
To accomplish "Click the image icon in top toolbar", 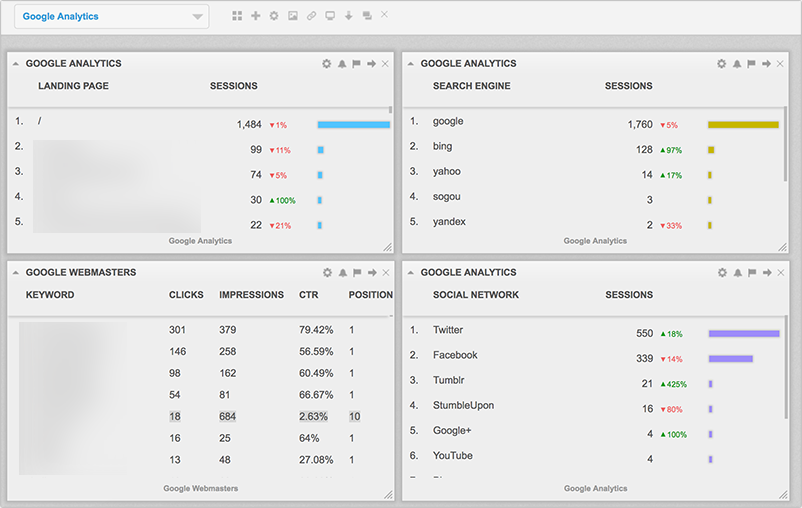I will (x=292, y=16).
